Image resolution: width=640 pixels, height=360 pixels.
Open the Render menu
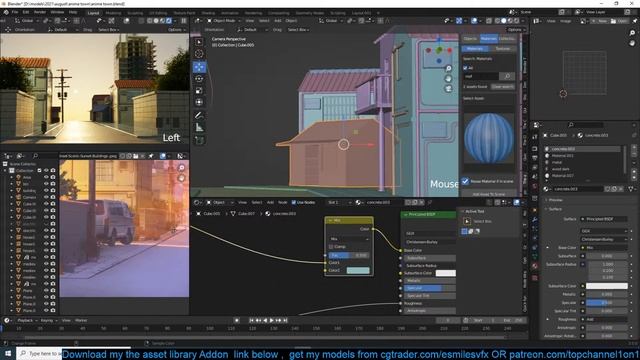click(40, 12)
